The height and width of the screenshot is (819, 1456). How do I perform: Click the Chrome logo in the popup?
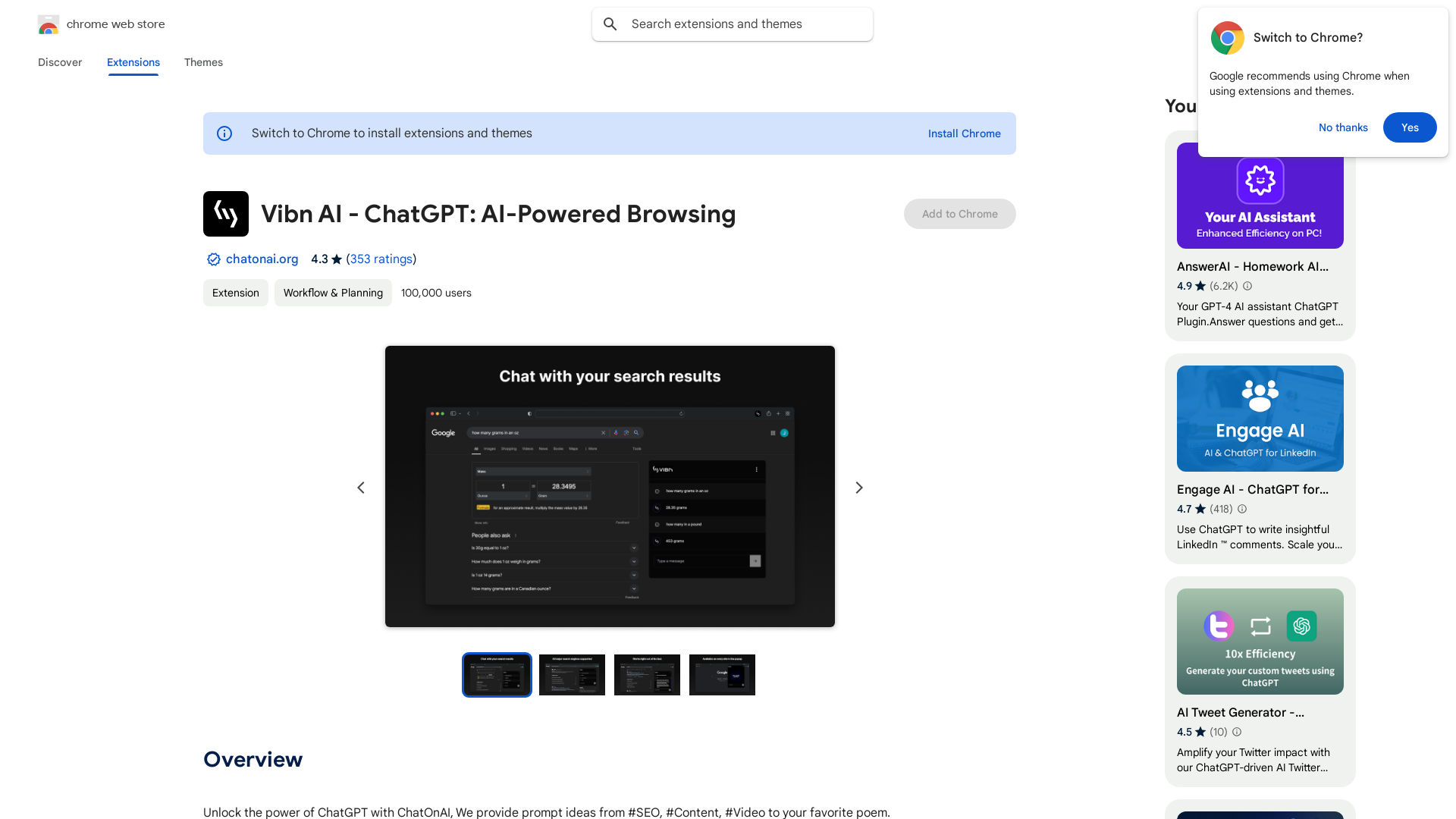(1228, 38)
